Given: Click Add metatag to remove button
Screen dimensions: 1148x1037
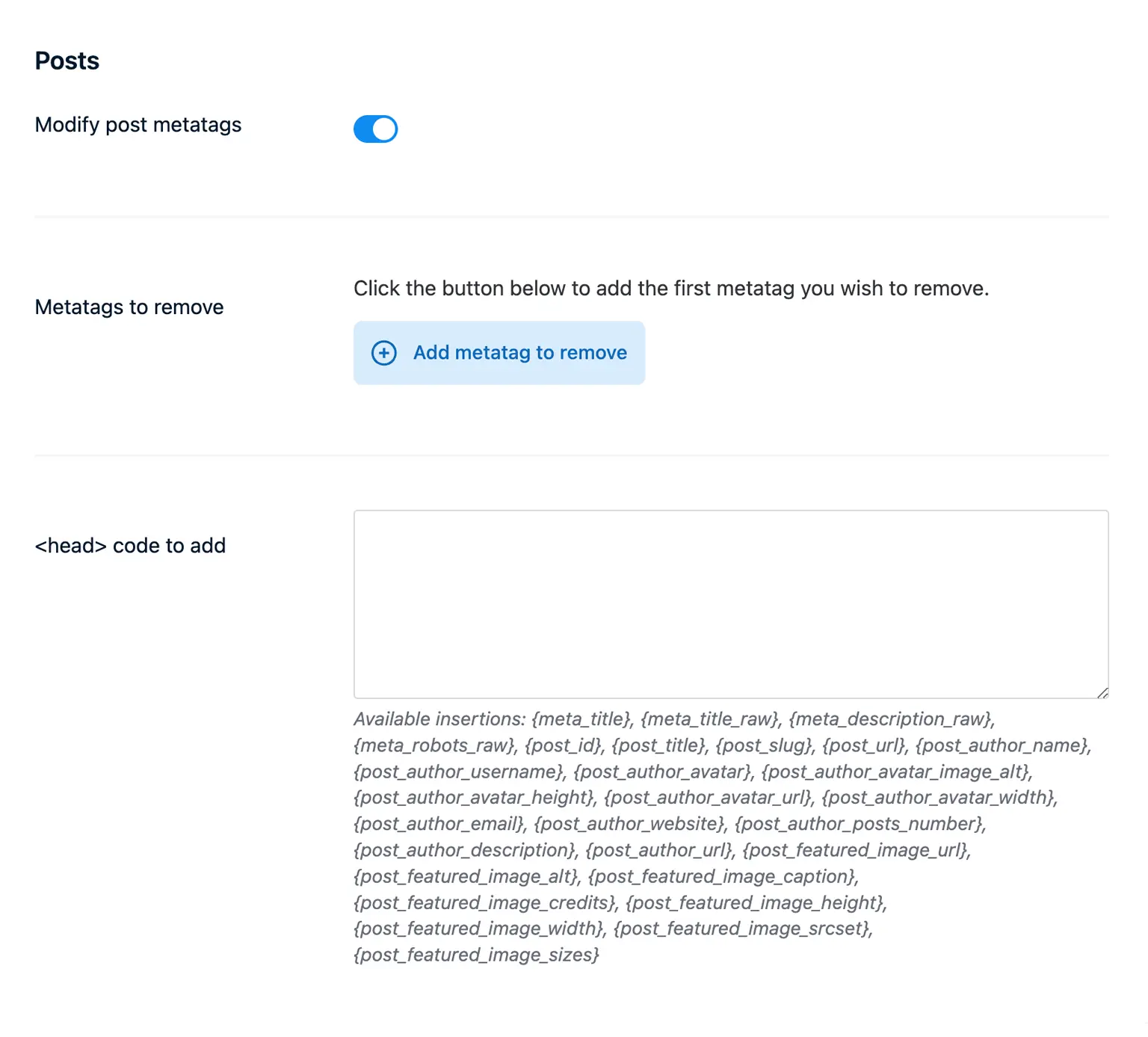Looking at the screenshot, I should click(x=499, y=353).
